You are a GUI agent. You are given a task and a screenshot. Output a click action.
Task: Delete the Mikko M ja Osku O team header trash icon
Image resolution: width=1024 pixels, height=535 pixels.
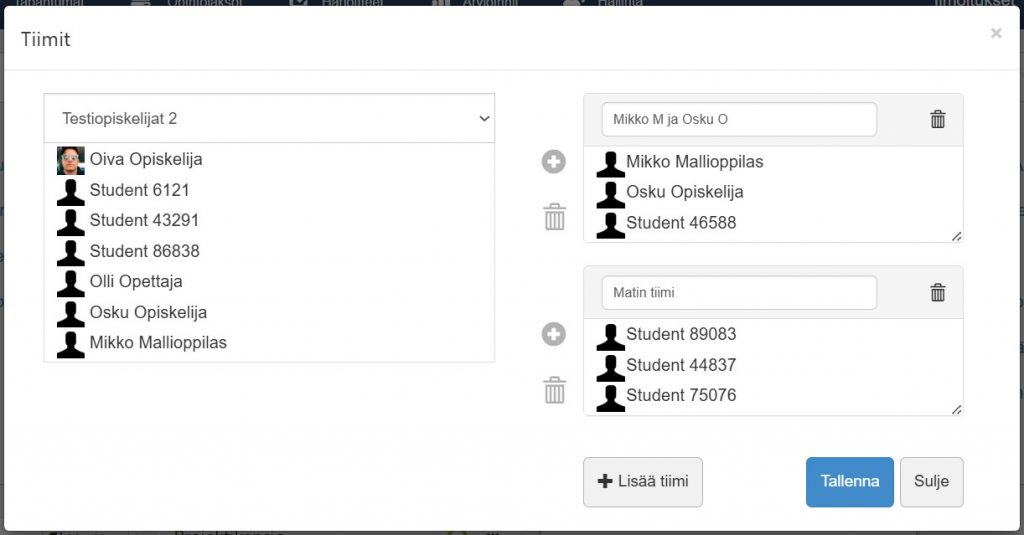pos(938,119)
